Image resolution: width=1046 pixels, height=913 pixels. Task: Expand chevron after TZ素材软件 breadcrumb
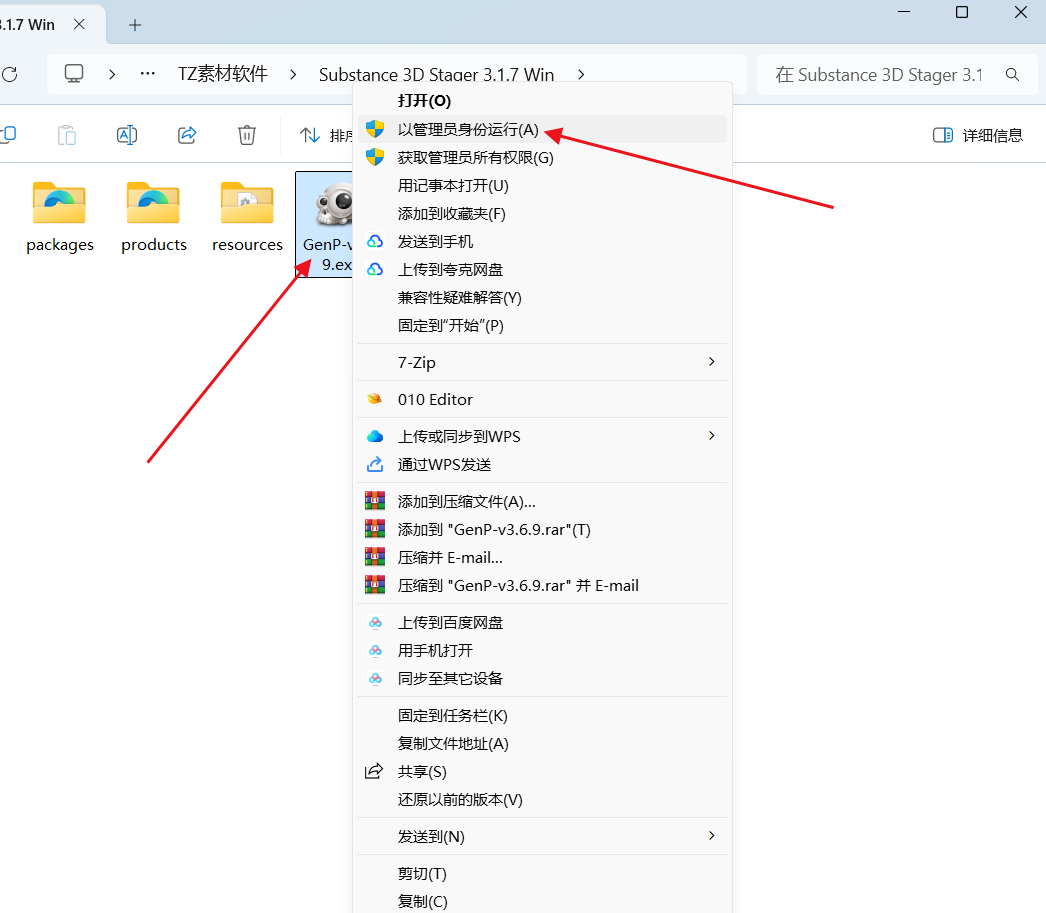(293, 75)
